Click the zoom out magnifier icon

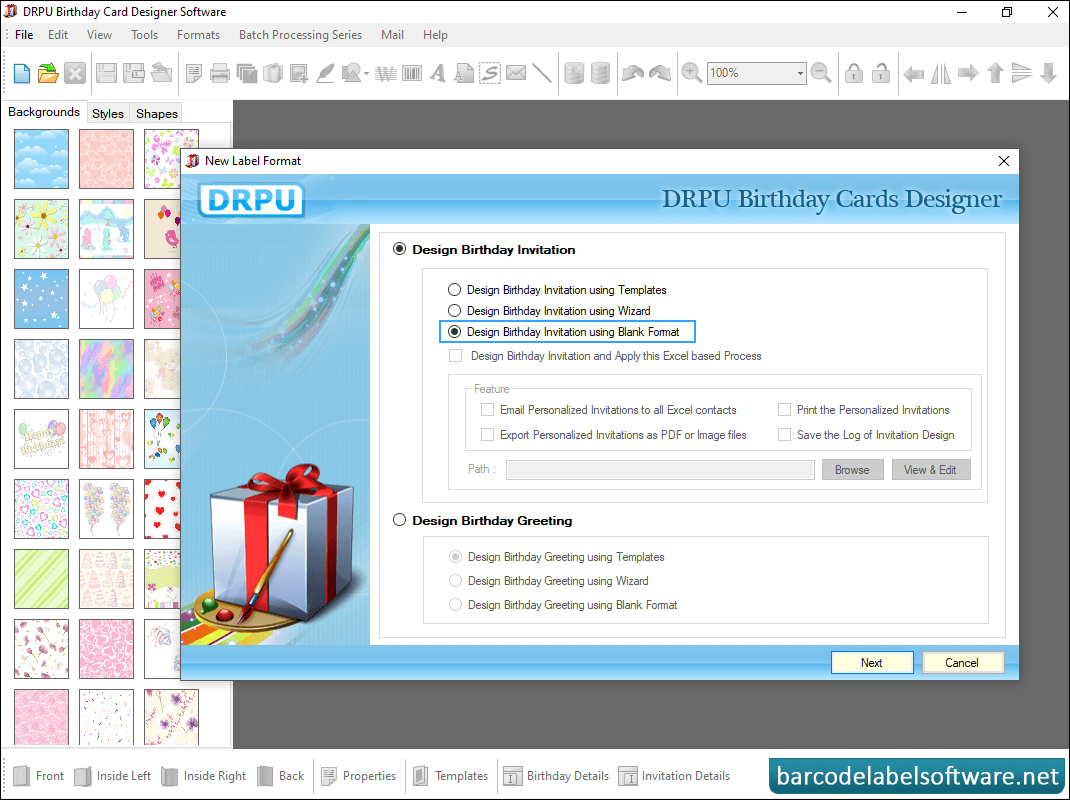(x=821, y=73)
